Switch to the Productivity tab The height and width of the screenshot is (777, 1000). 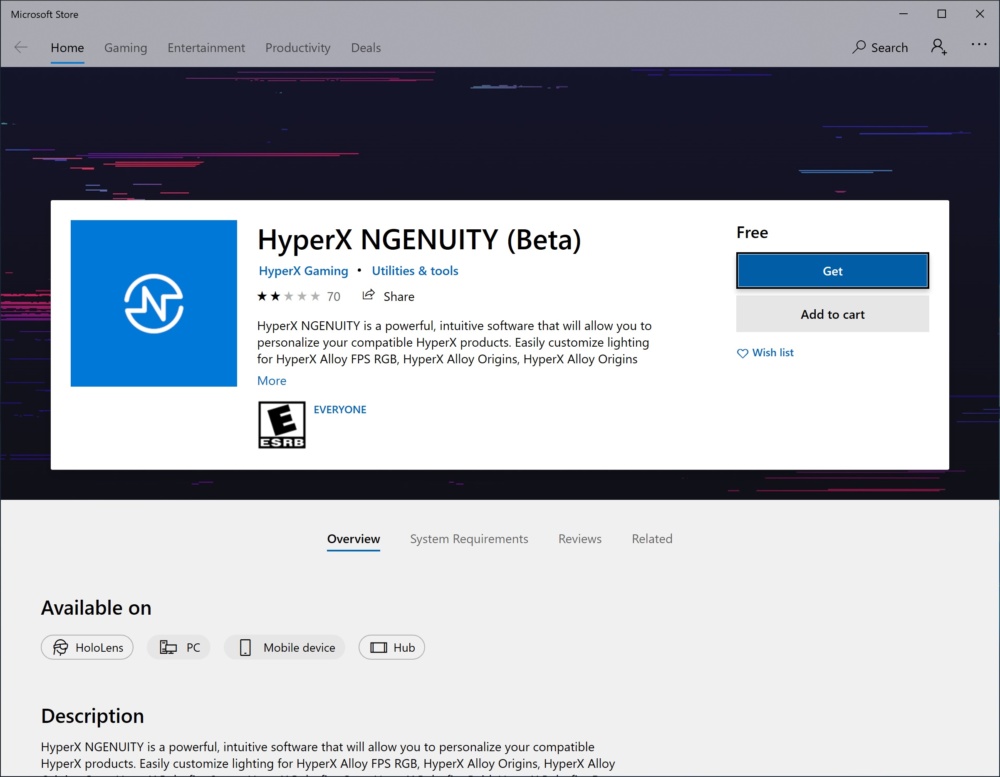pyautogui.click(x=298, y=48)
